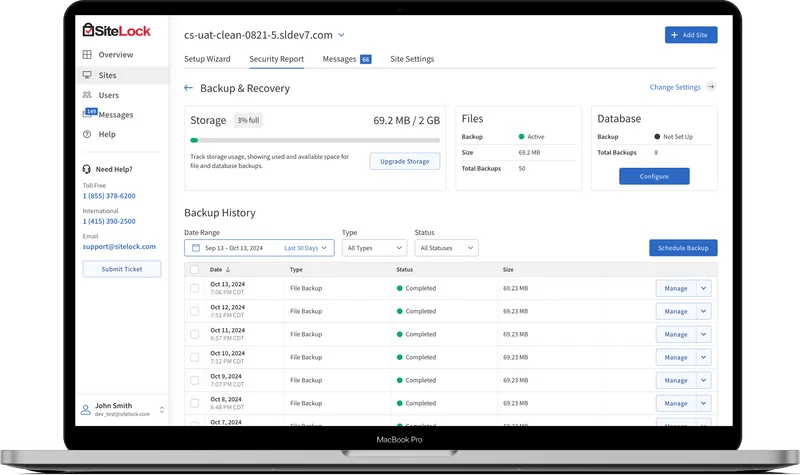Check the Oct 13, 2024 backup row
Screen dimensions: 800x475
(194, 288)
